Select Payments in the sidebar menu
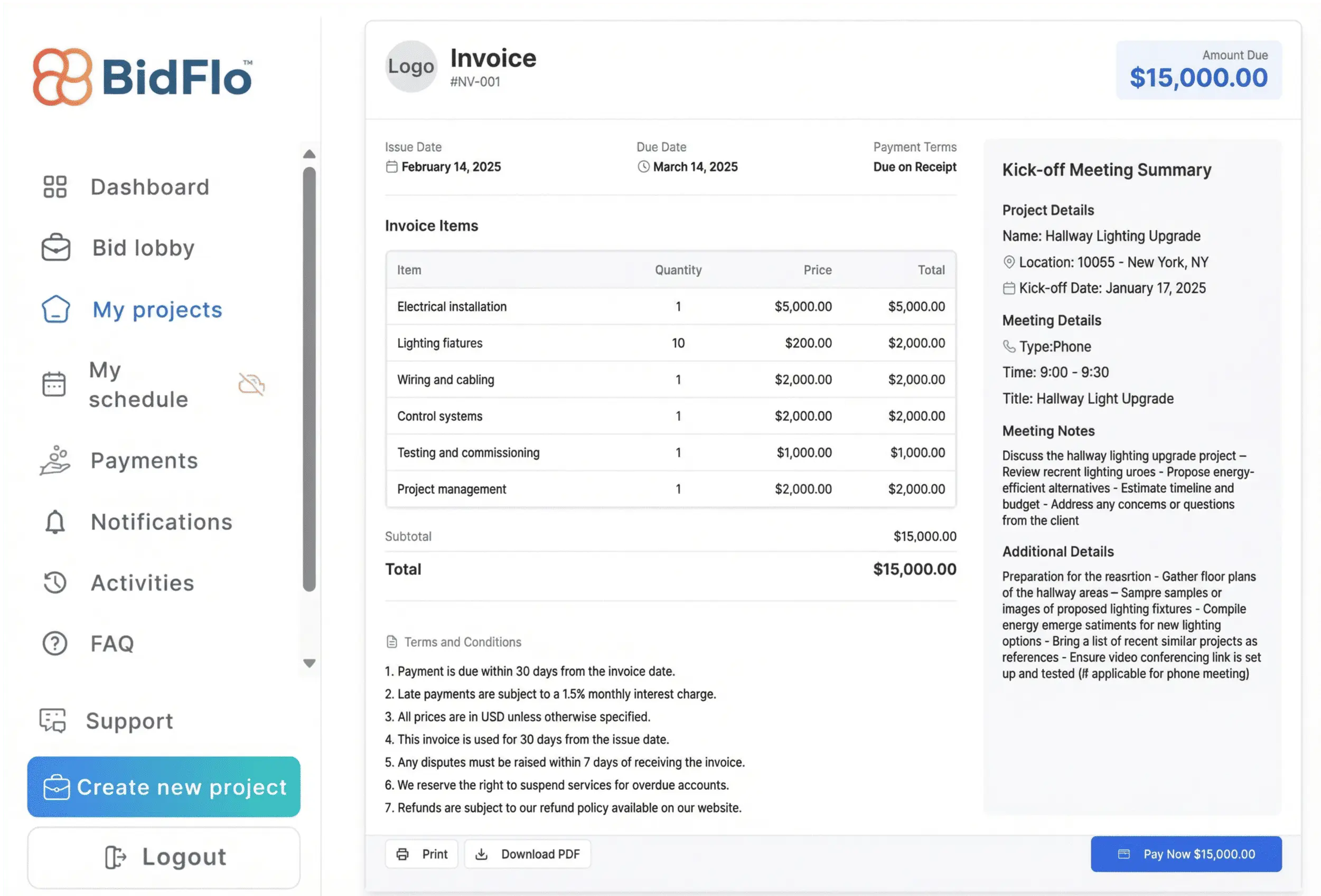 tap(144, 461)
